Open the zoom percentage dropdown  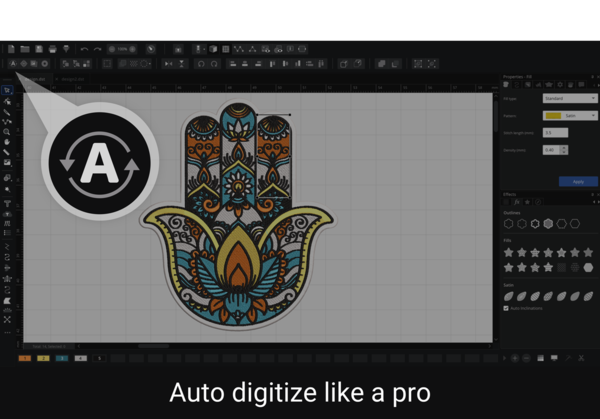click(125, 48)
